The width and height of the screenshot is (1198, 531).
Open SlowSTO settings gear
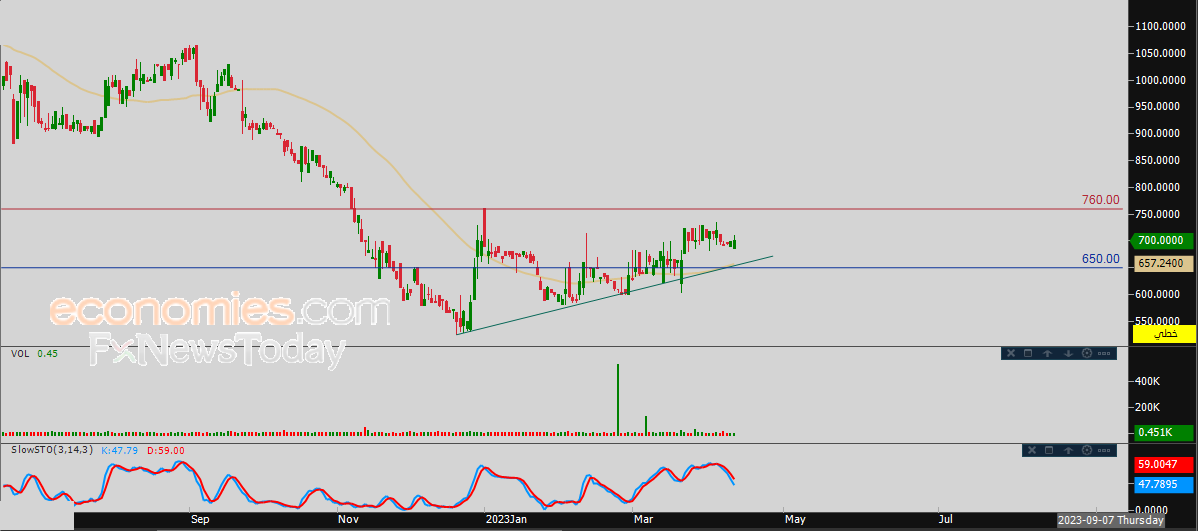(1088, 451)
